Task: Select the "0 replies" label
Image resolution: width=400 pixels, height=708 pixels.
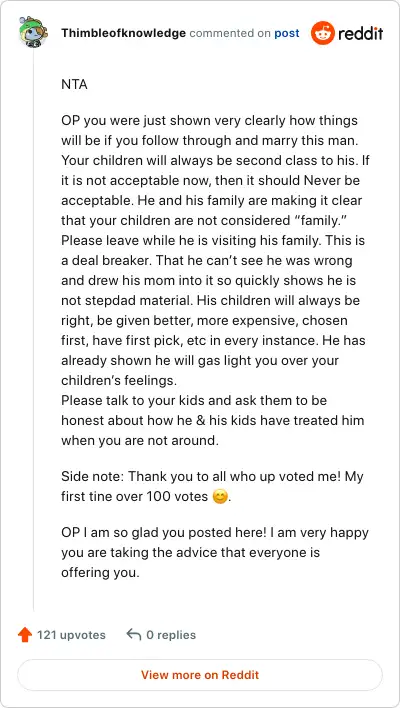Action: click(171, 635)
